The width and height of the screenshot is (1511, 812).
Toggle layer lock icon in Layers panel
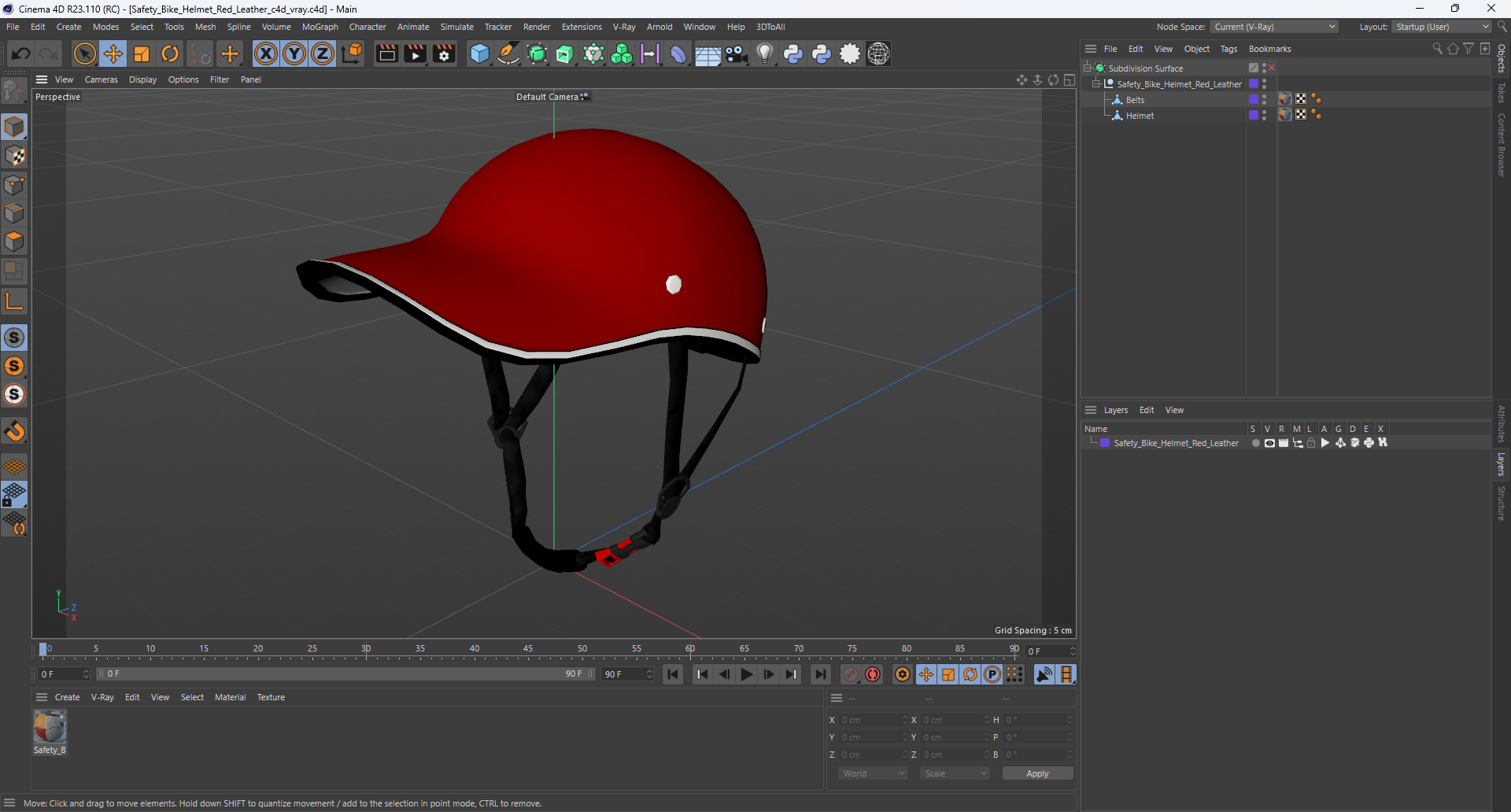(1311, 443)
